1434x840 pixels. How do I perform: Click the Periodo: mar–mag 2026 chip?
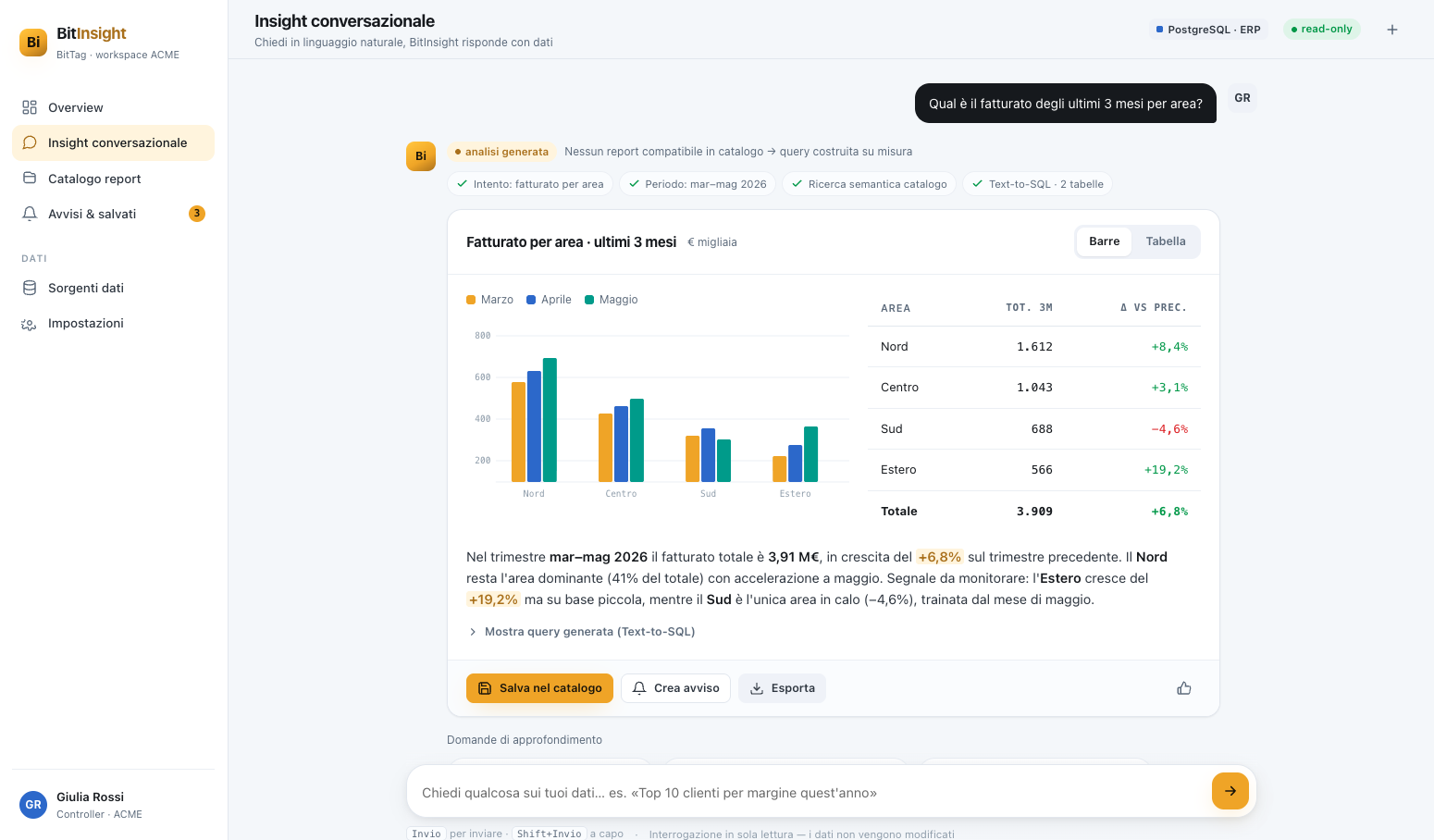[x=698, y=184]
